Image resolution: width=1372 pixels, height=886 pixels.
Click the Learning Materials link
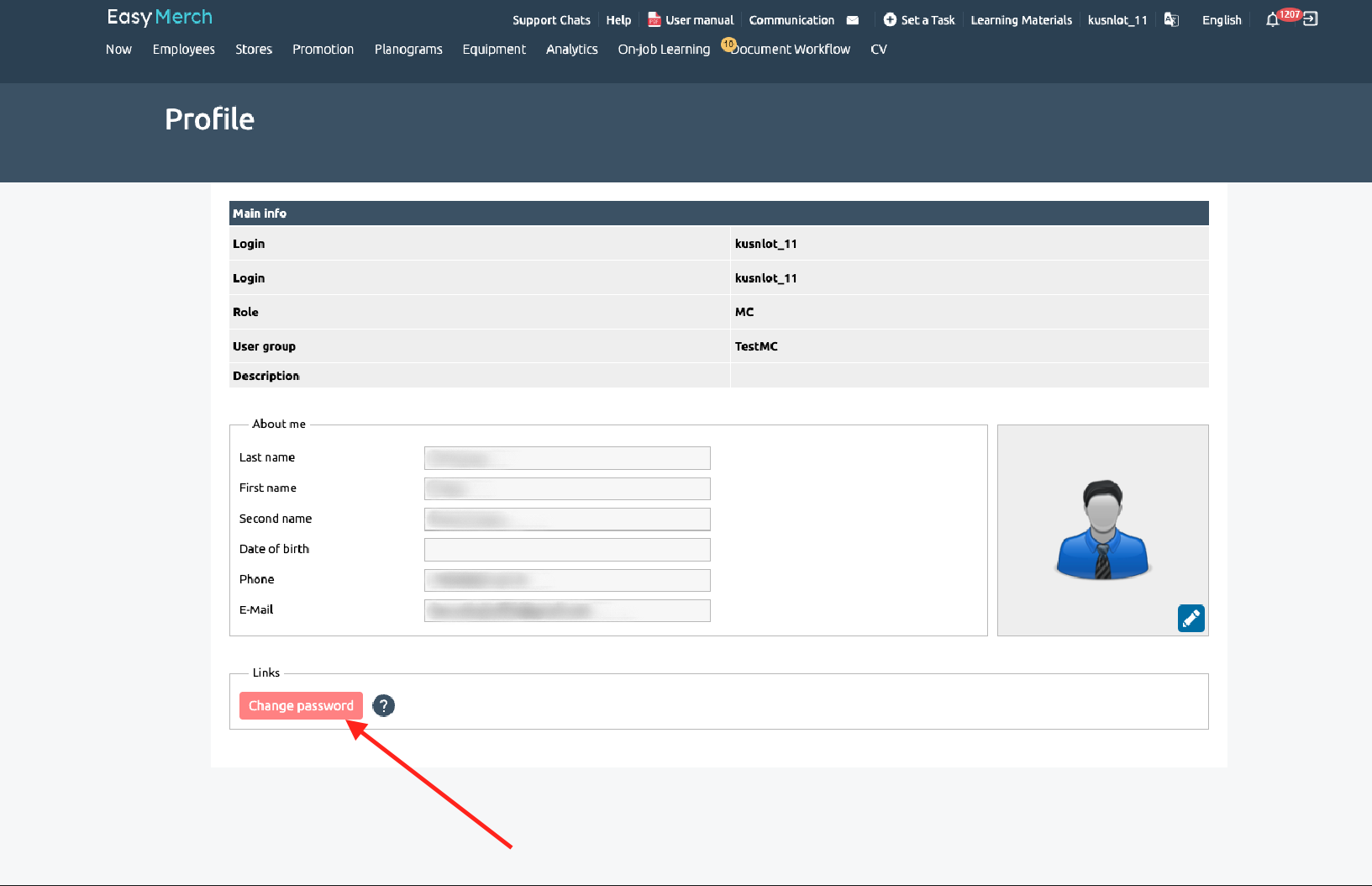pyautogui.click(x=1021, y=20)
